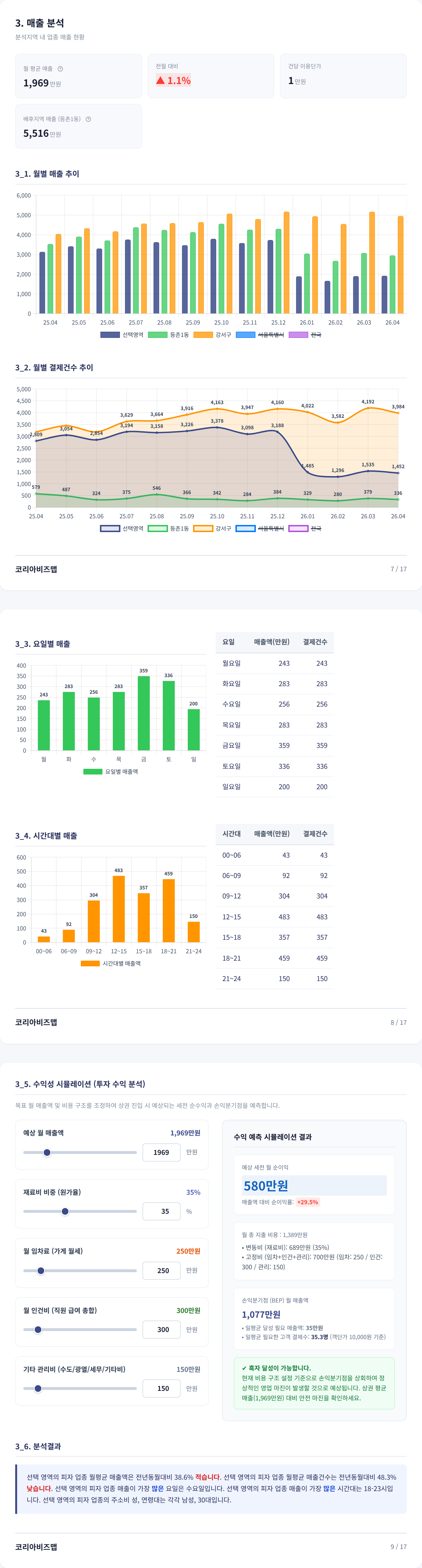Select the 18~21 row in the 시간대 table
Viewport: 422px width, 1568px height.
click(x=275, y=958)
